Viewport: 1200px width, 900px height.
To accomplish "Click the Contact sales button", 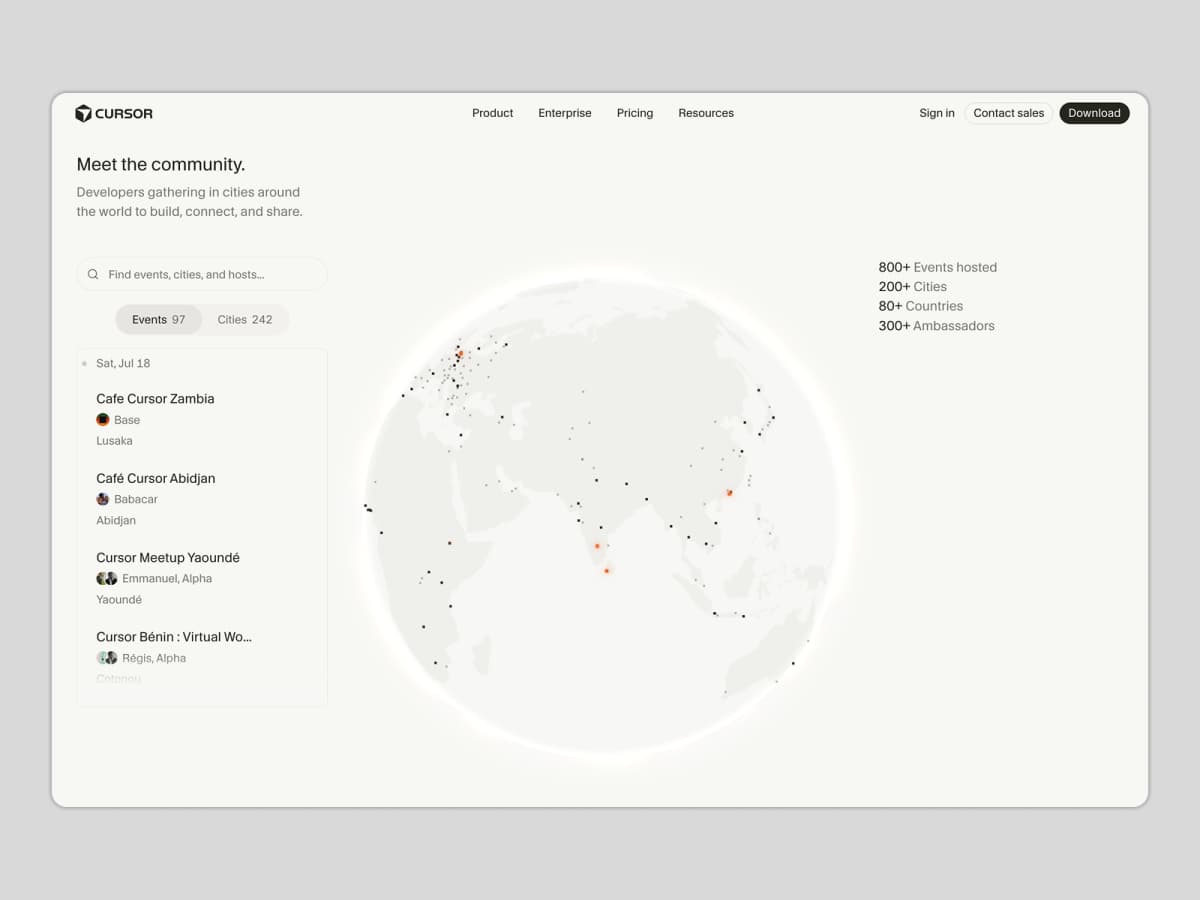I will [x=1008, y=113].
